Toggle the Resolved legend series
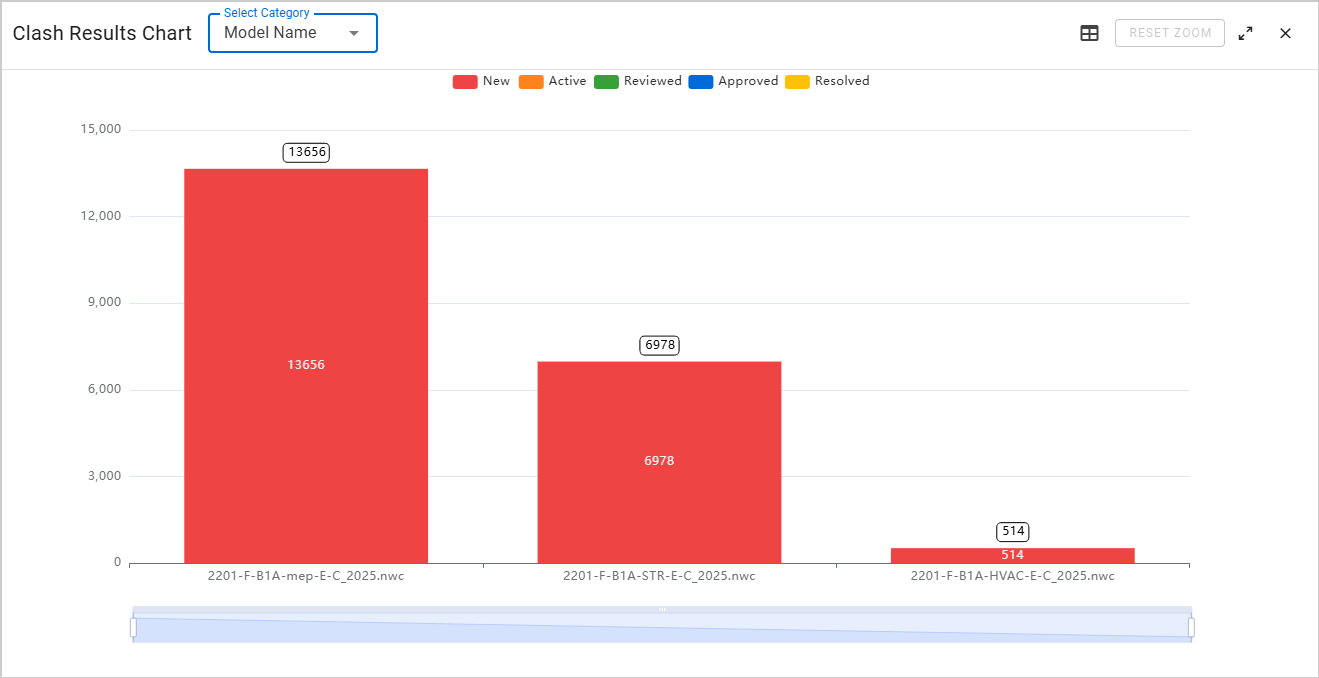1319x678 pixels. pyautogui.click(x=827, y=81)
